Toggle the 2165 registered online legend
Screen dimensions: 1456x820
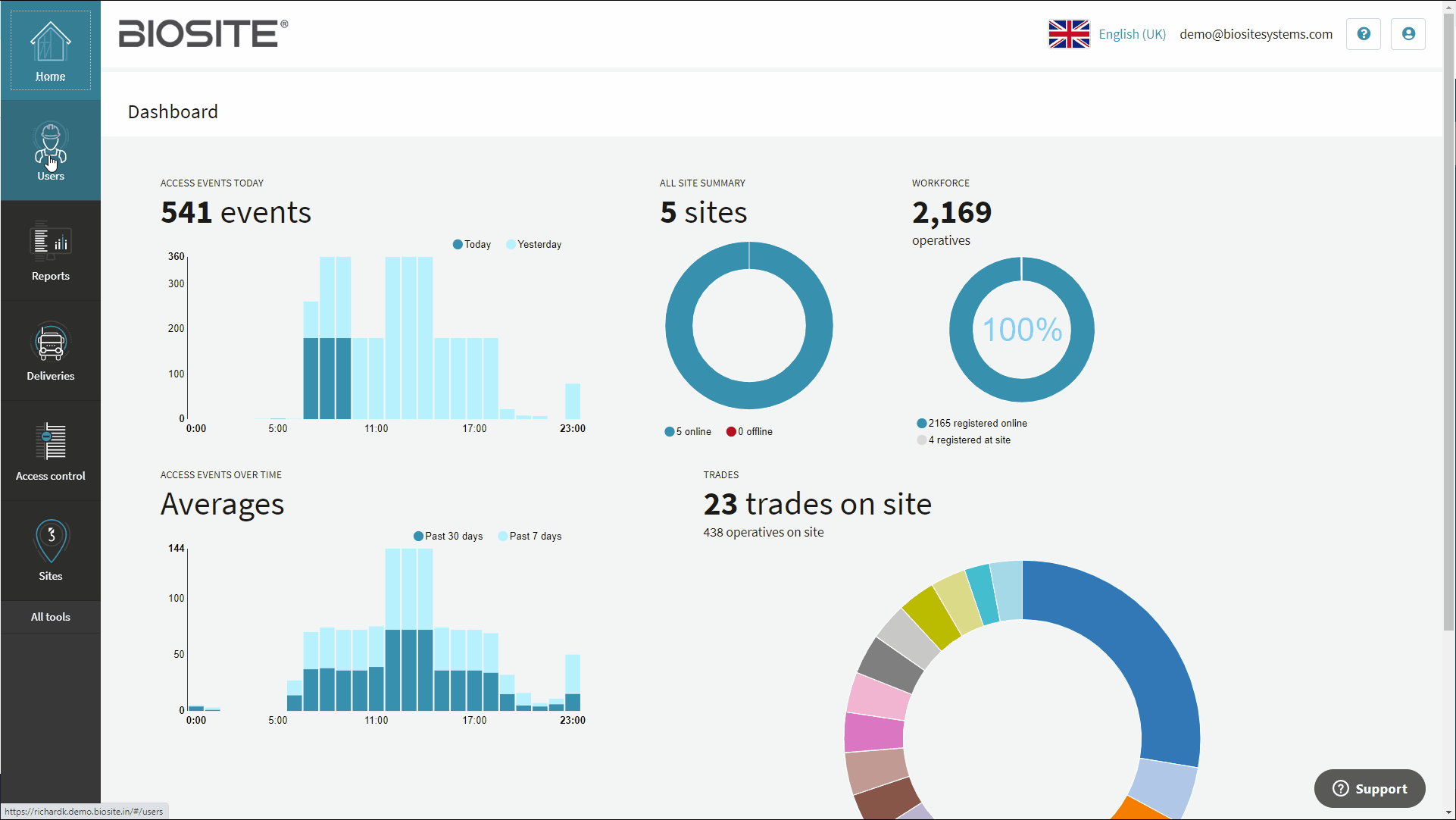[972, 423]
